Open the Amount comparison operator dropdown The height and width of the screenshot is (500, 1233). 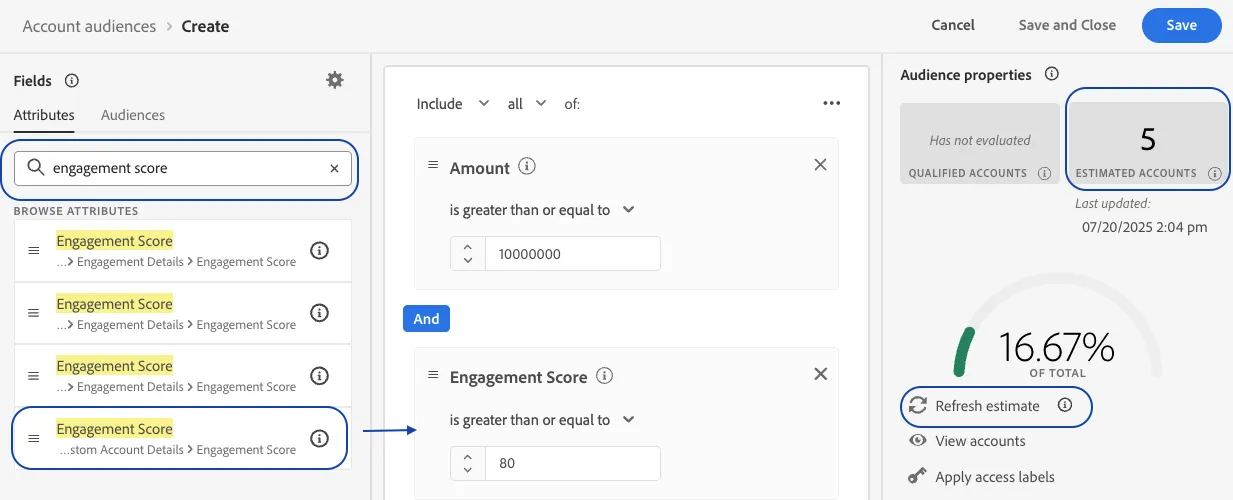pyautogui.click(x=542, y=210)
